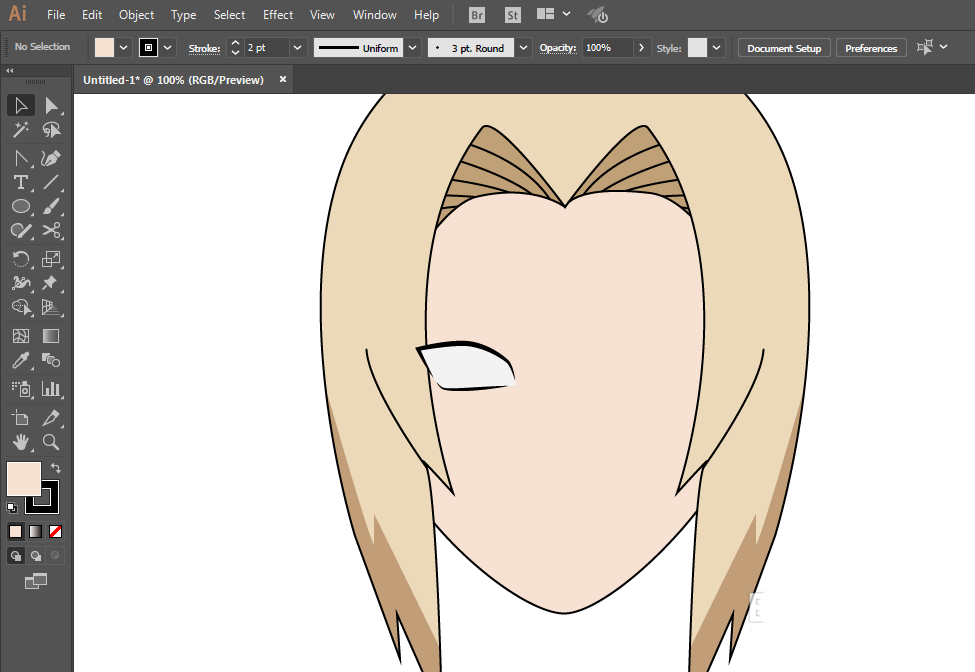Screen dimensions: 975x672
Task: Activate the Symbol Sprayer tool
Action: click(21, 389)
